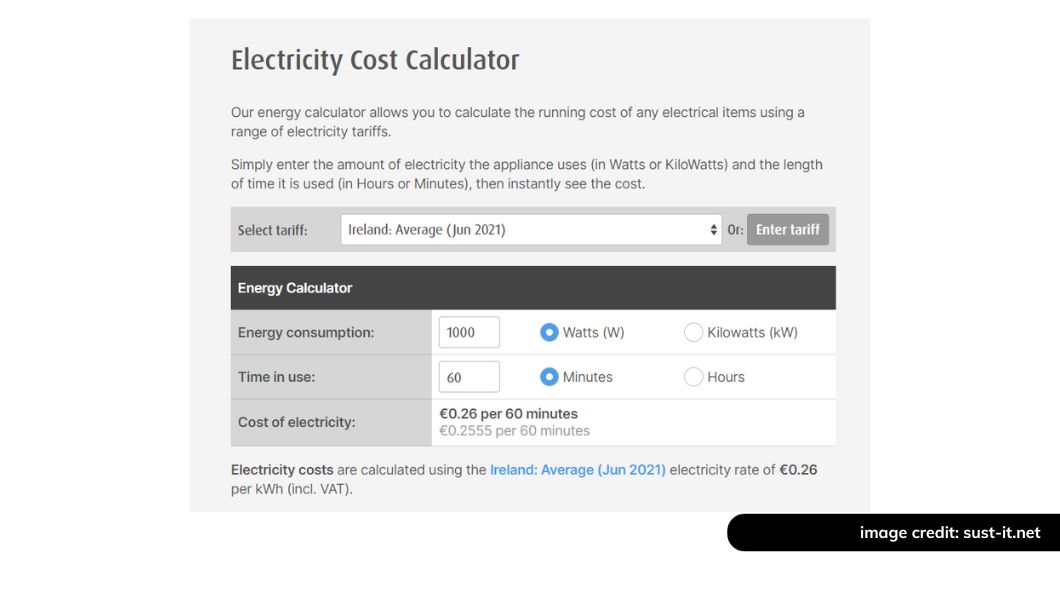Click the €0.26 per 60 minutes result
1060x596 pixels.
click(508, 414)
